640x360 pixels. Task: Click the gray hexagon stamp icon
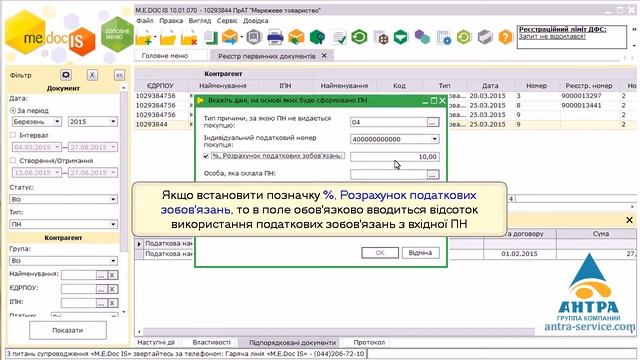click(253, 37)
